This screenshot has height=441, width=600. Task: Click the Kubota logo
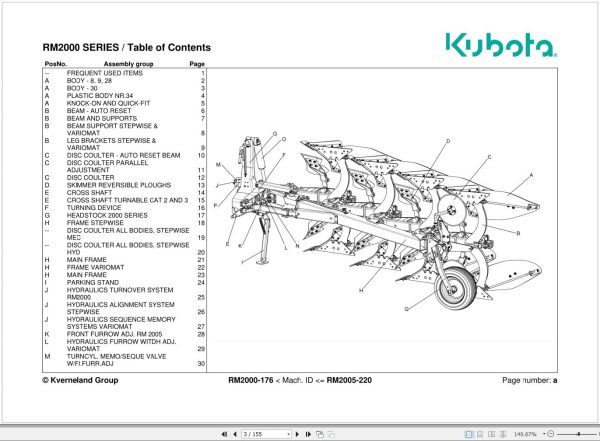tap(501, 45)
